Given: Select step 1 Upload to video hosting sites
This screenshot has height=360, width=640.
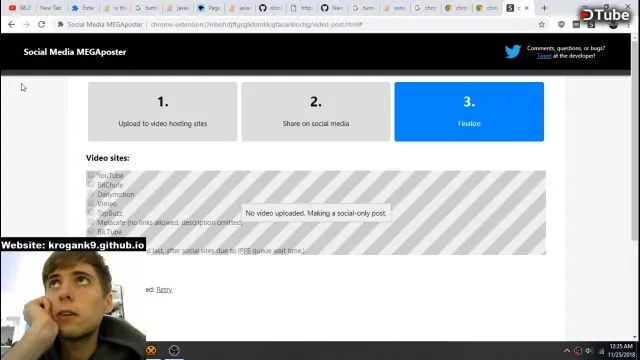Looking at the screenshot, I should click(162, 111).
